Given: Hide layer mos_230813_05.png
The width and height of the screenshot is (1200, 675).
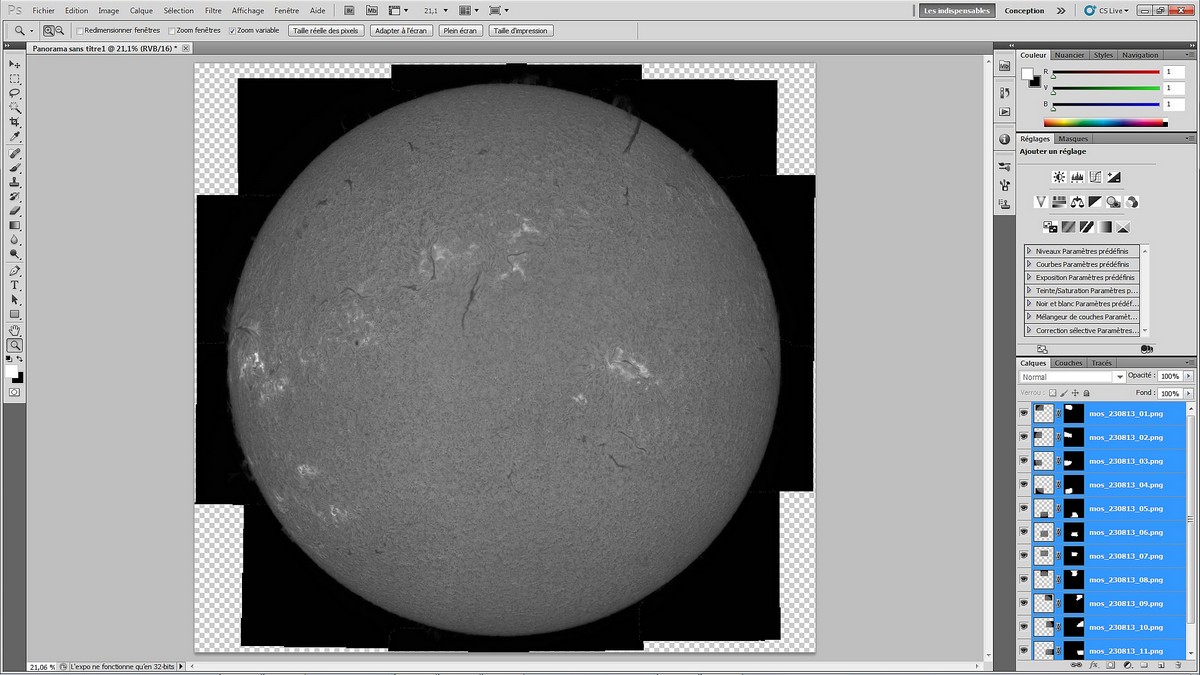Looking at the screenshot, I should (x=1024, y=508).
